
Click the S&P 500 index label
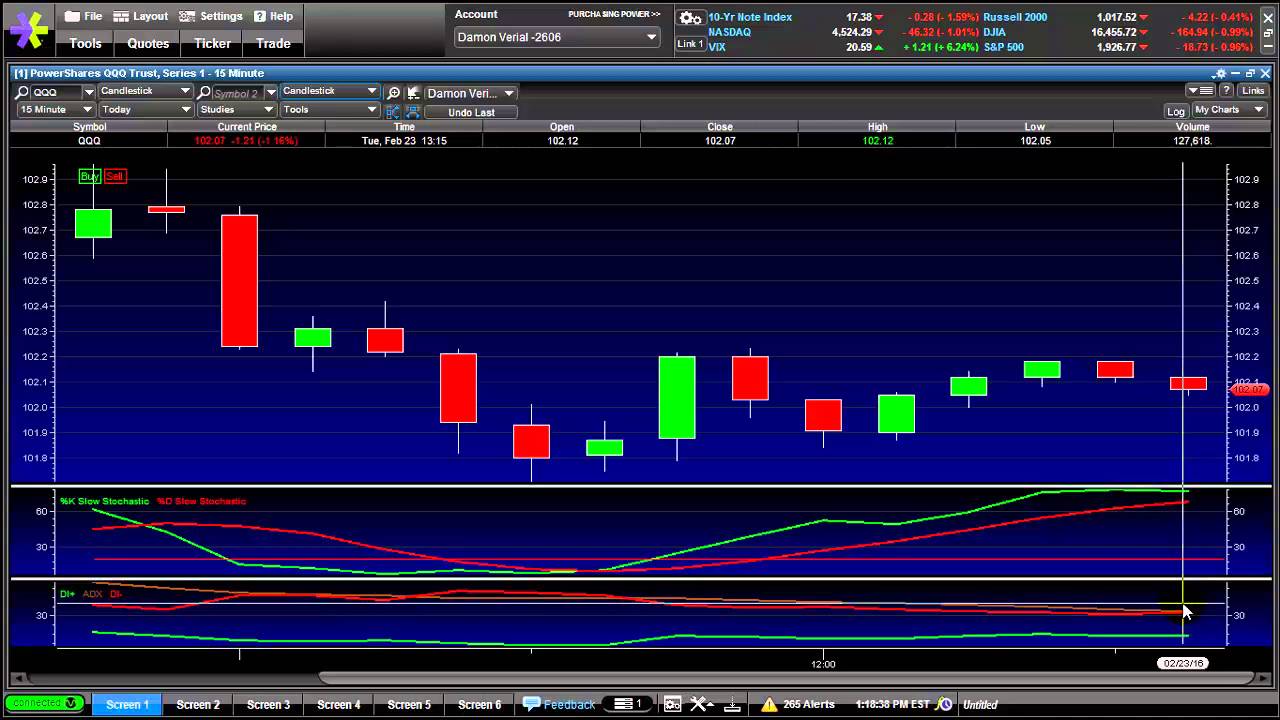pos(1003,47)
